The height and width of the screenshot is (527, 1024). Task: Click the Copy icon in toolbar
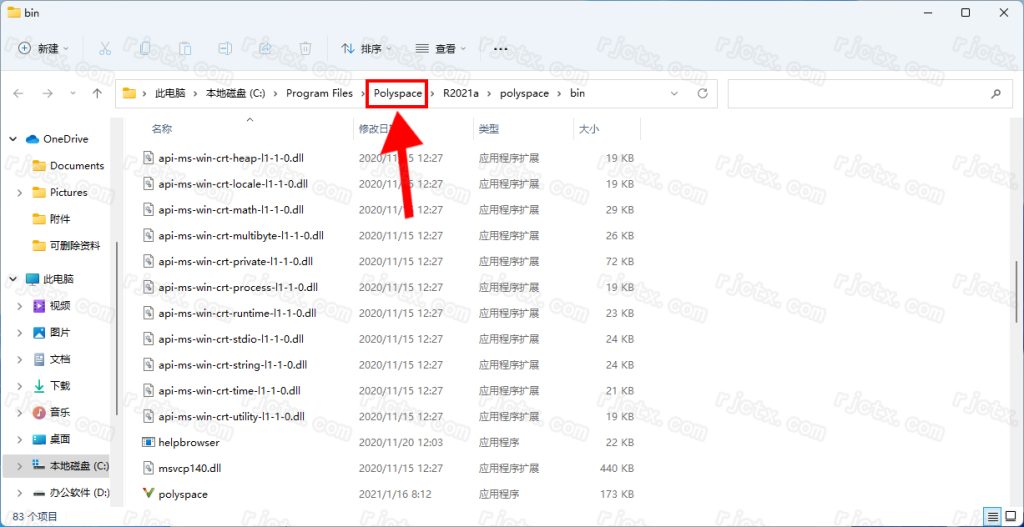coord(146,48)
